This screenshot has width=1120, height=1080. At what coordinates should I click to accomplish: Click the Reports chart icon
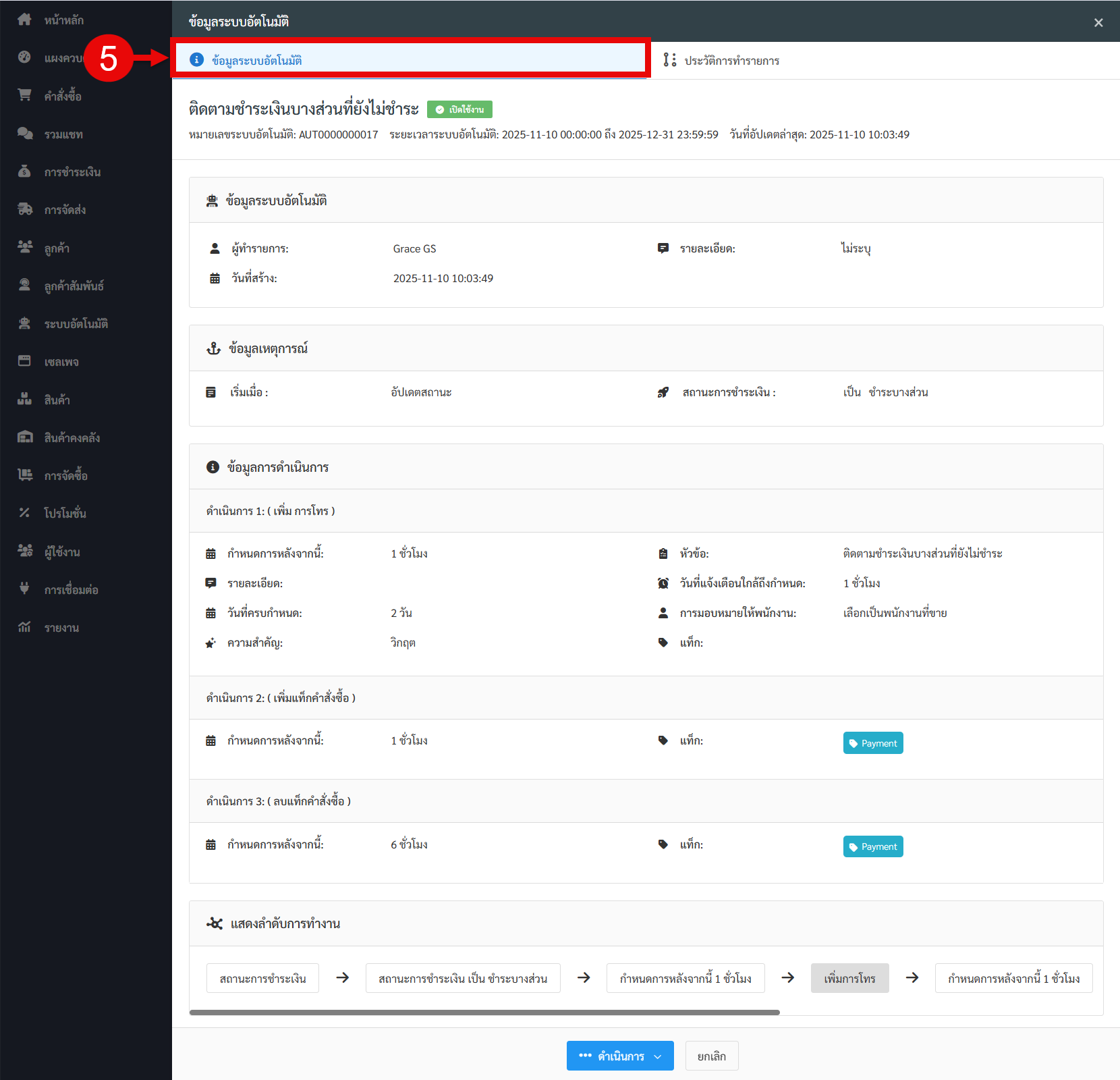24,627
